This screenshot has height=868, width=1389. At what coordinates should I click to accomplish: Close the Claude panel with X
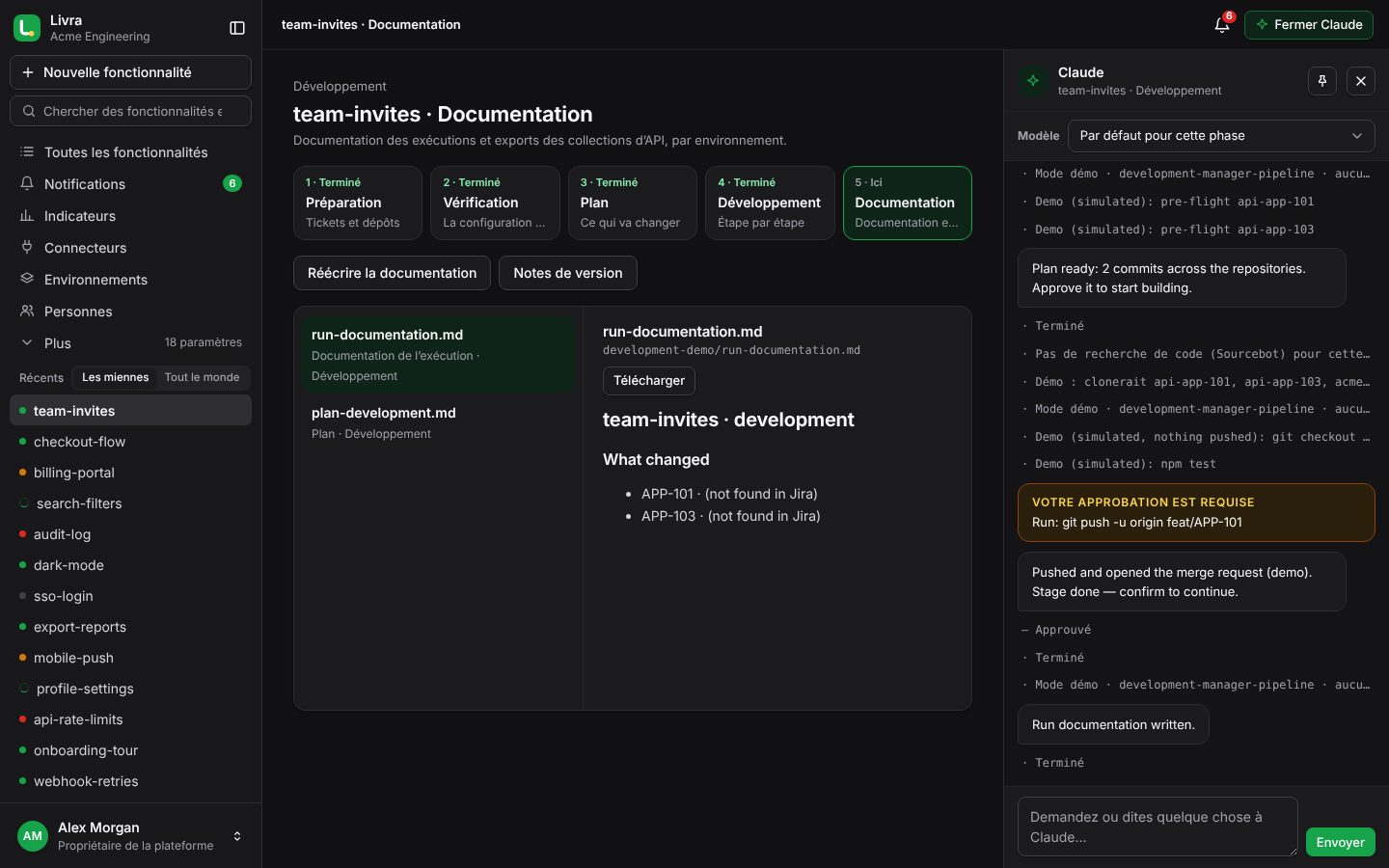coord(1361,81)
